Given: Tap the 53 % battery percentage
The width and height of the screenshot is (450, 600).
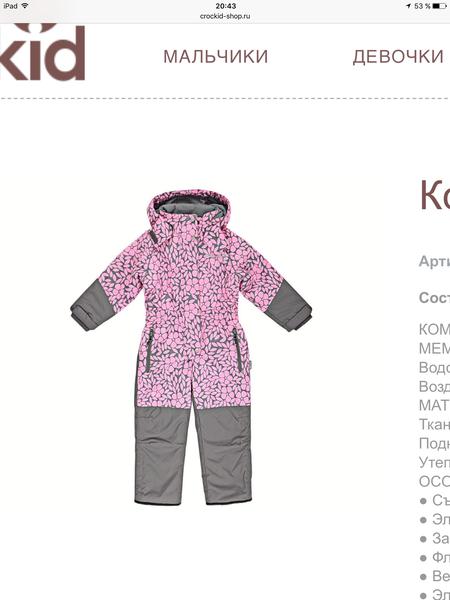Looking at the screenshot, I should pos(422,6).
